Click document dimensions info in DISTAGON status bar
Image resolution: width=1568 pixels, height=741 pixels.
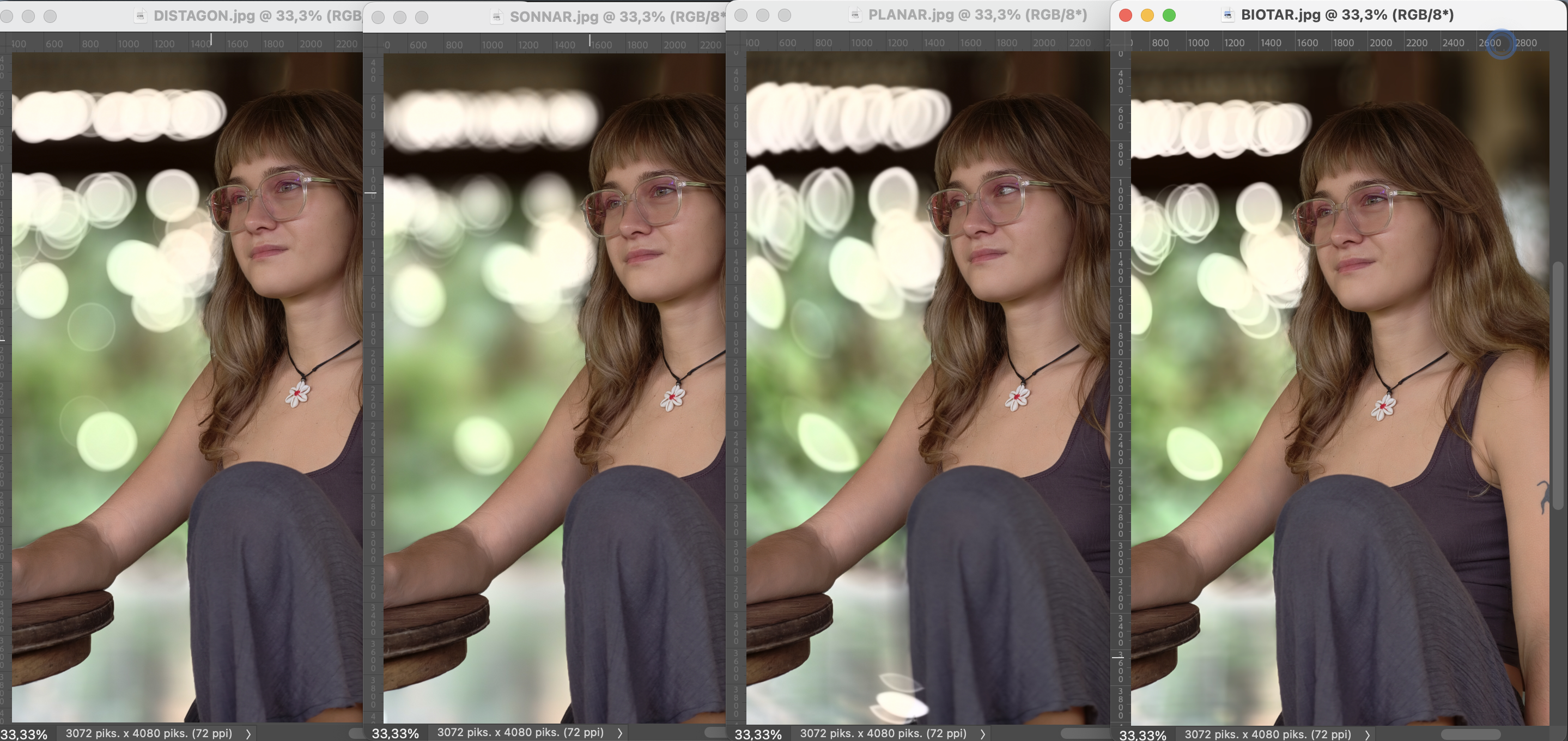pyautogui.click(x=149, y=733)
